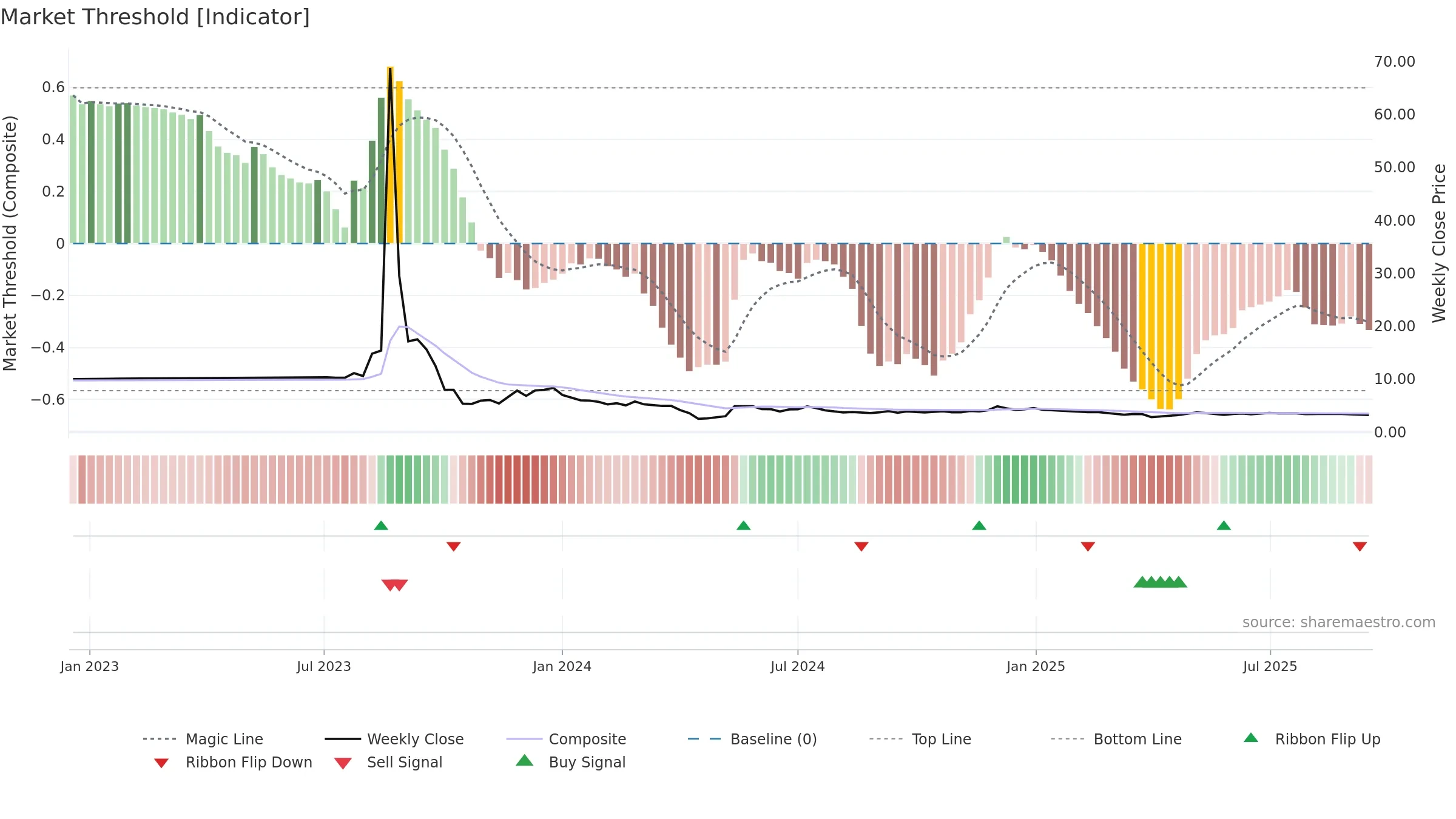Image resolution: width=1456 pixels, height=819 pixels.
Task: Click the −0.2 left axis tick label
Action: pyautogui.click(x=48, y=295)
